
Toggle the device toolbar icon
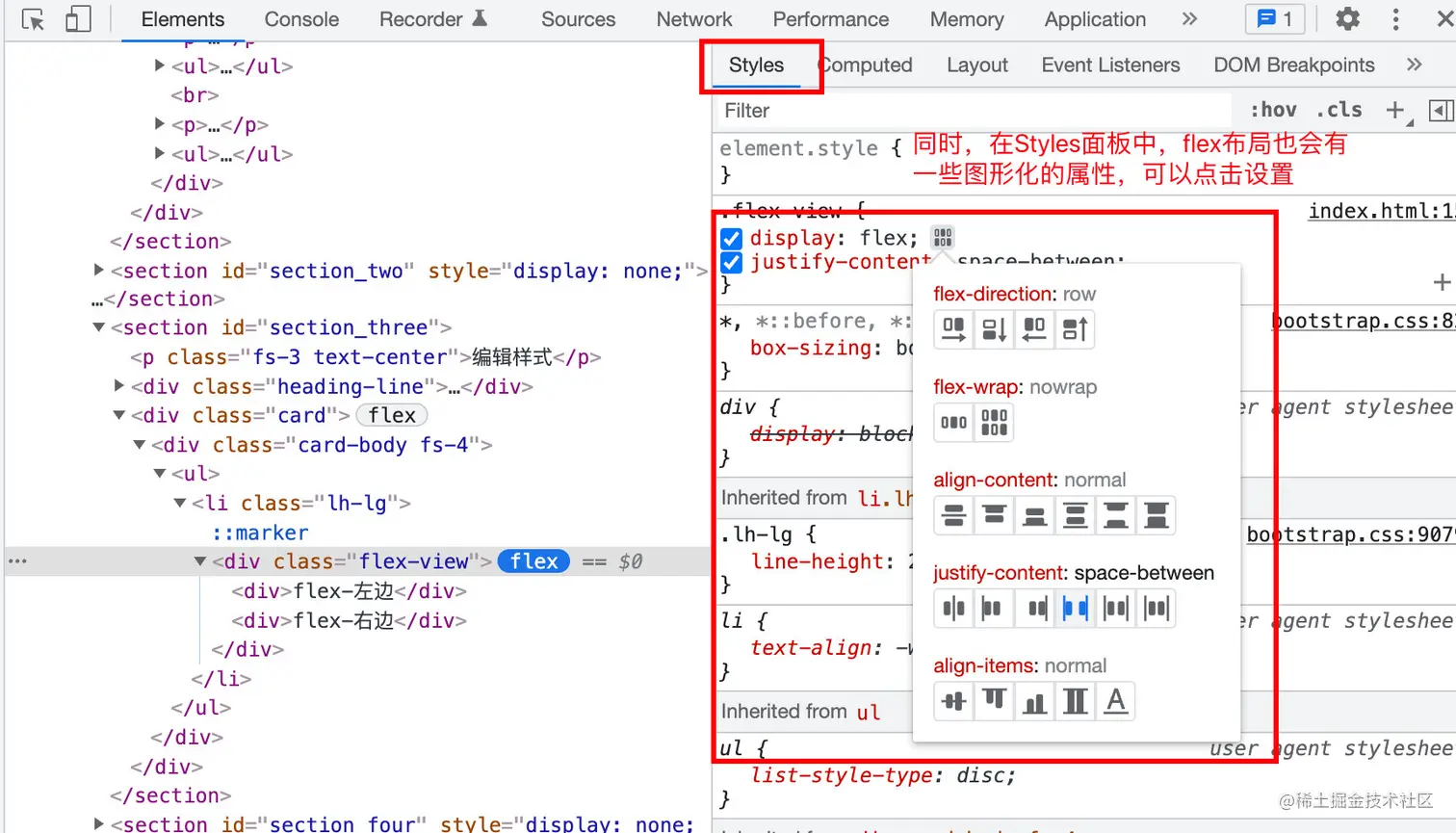(77, 19)
